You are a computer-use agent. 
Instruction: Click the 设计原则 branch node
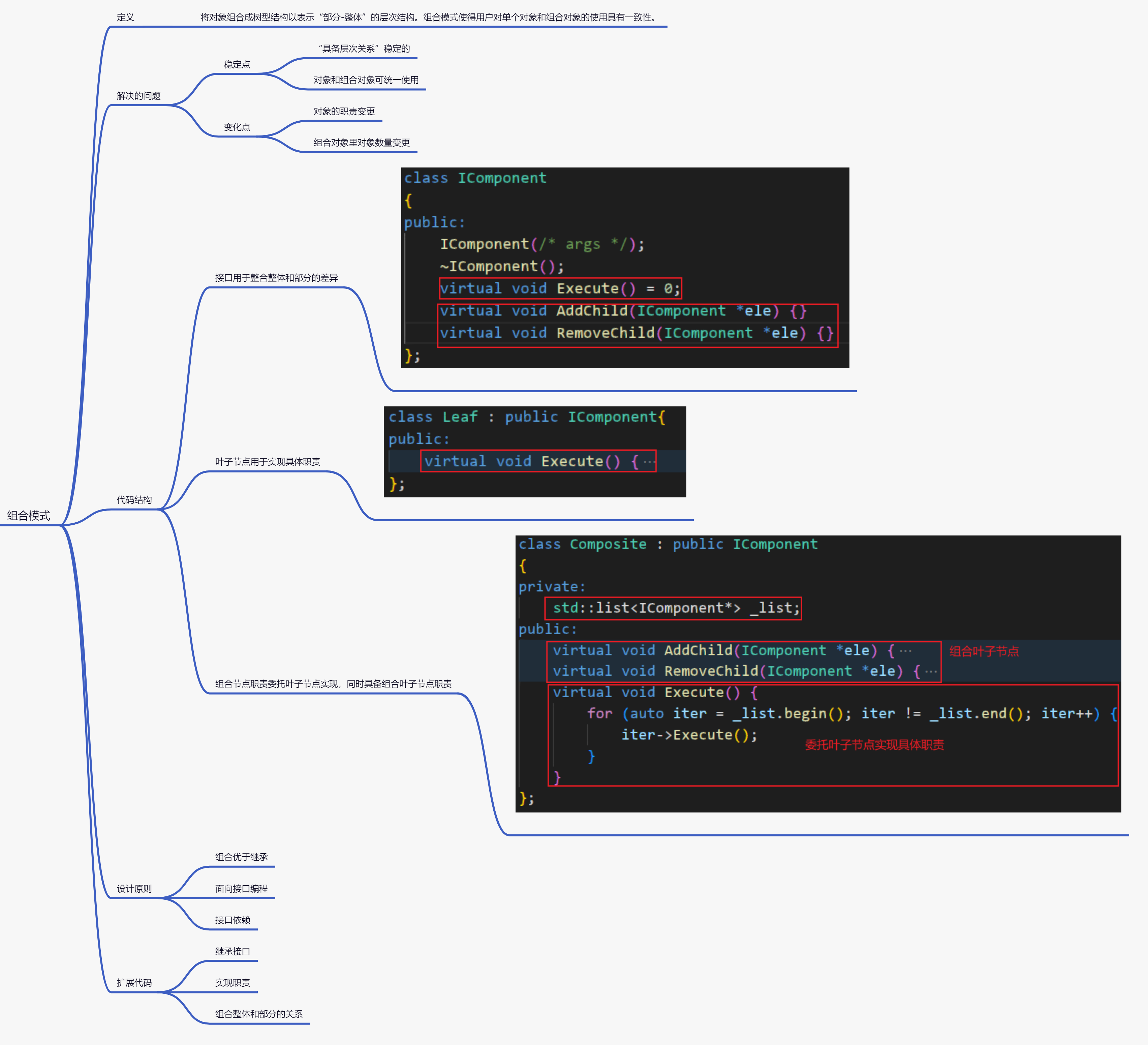(134, 888)
